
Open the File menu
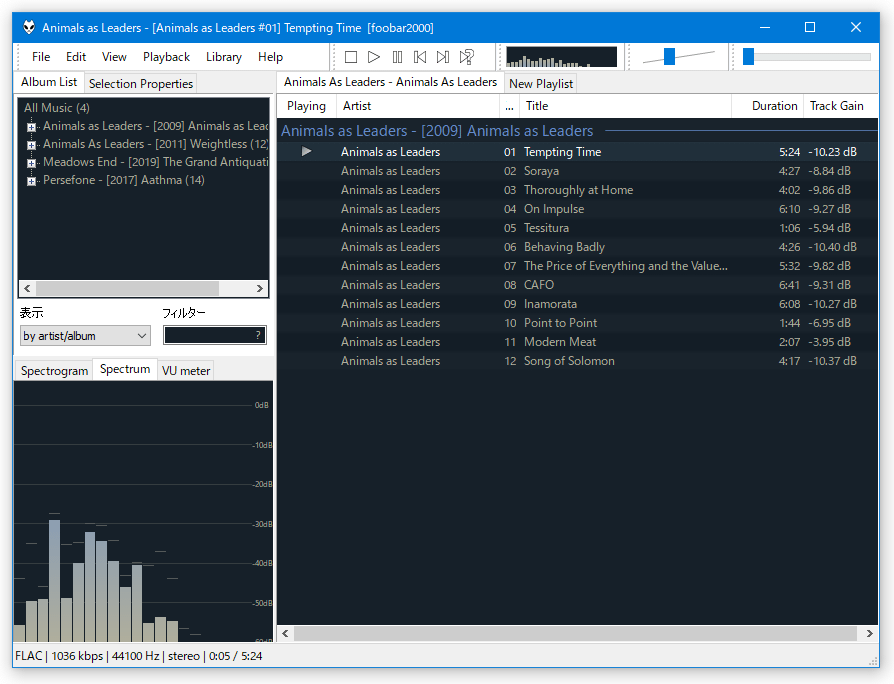41,57
